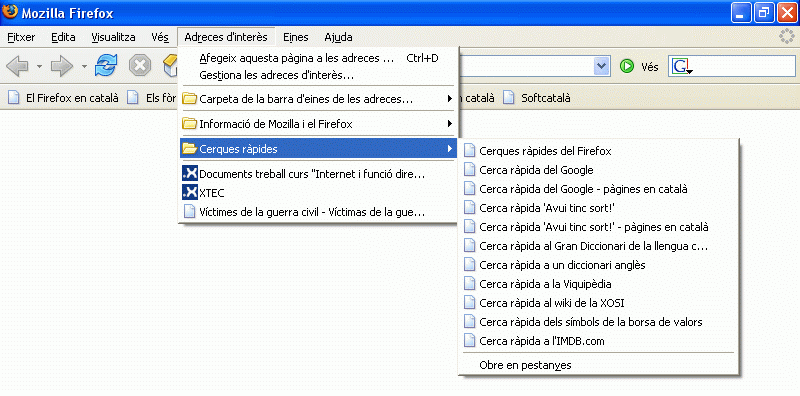Open the Ajuda menu
The height and width of the screenshot is (396, 800).
pos(338,37)
